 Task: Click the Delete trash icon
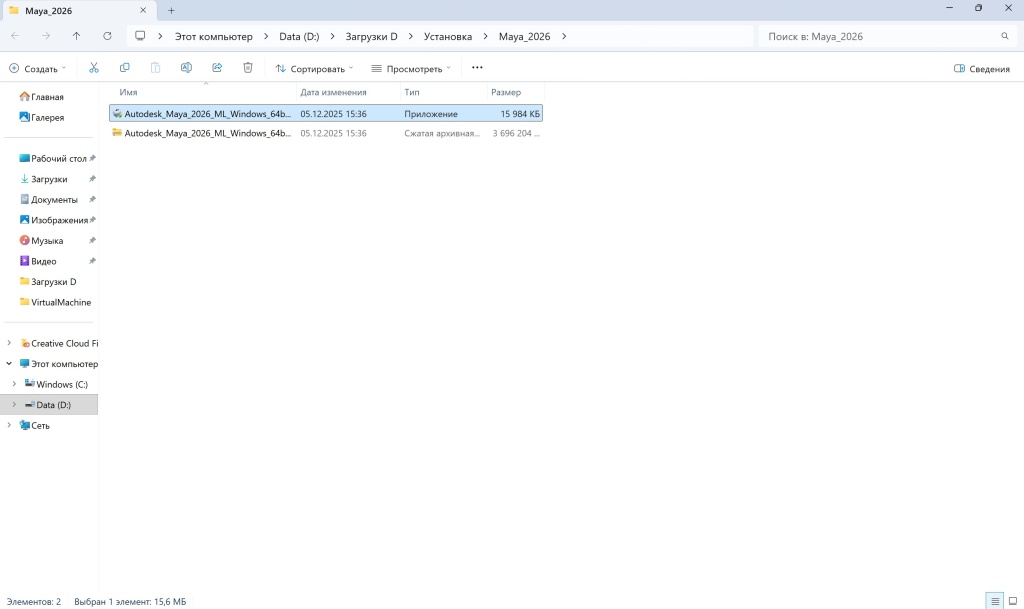point(248,68)
